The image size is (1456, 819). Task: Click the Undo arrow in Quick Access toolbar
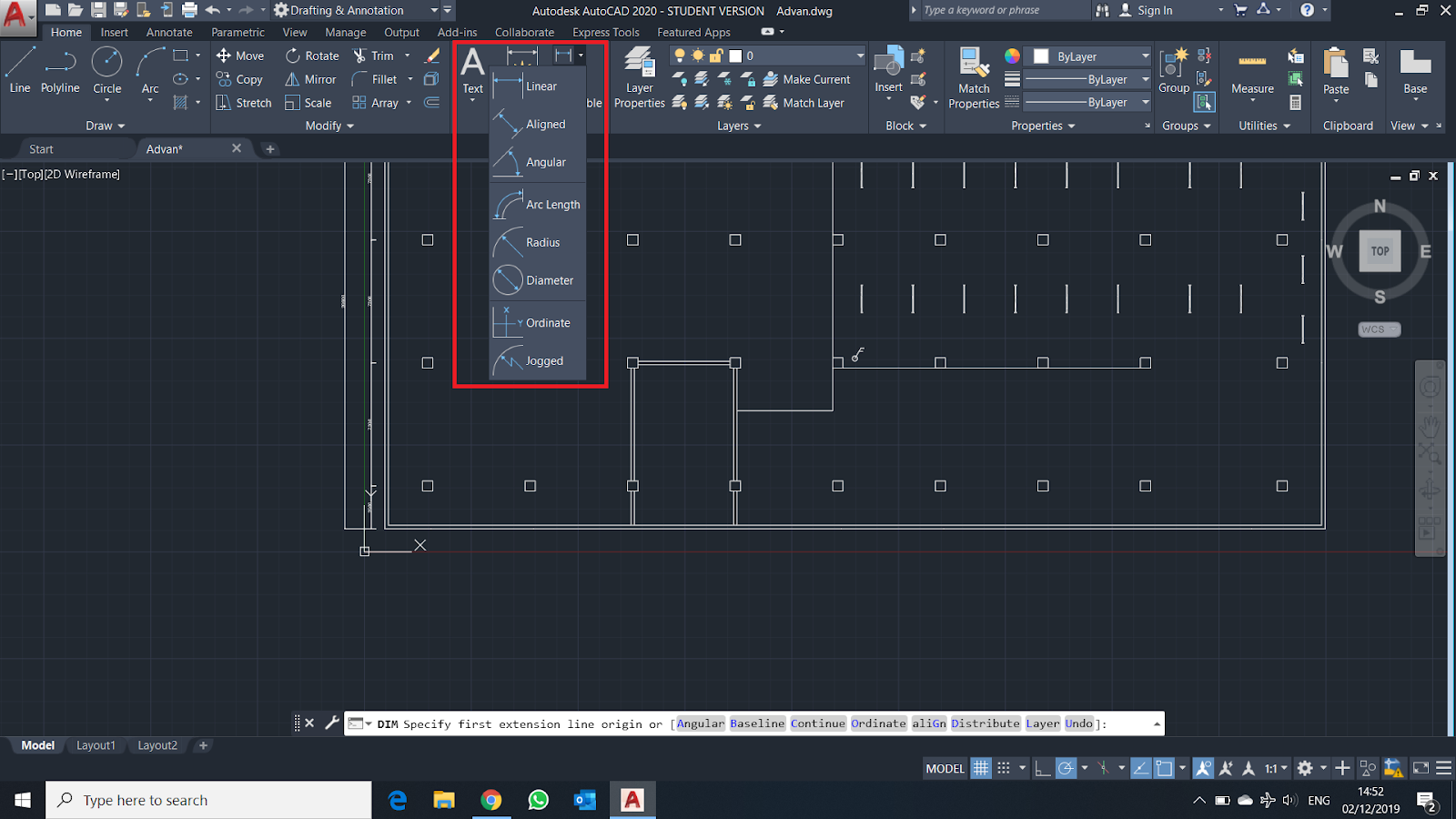click(213, 10)
